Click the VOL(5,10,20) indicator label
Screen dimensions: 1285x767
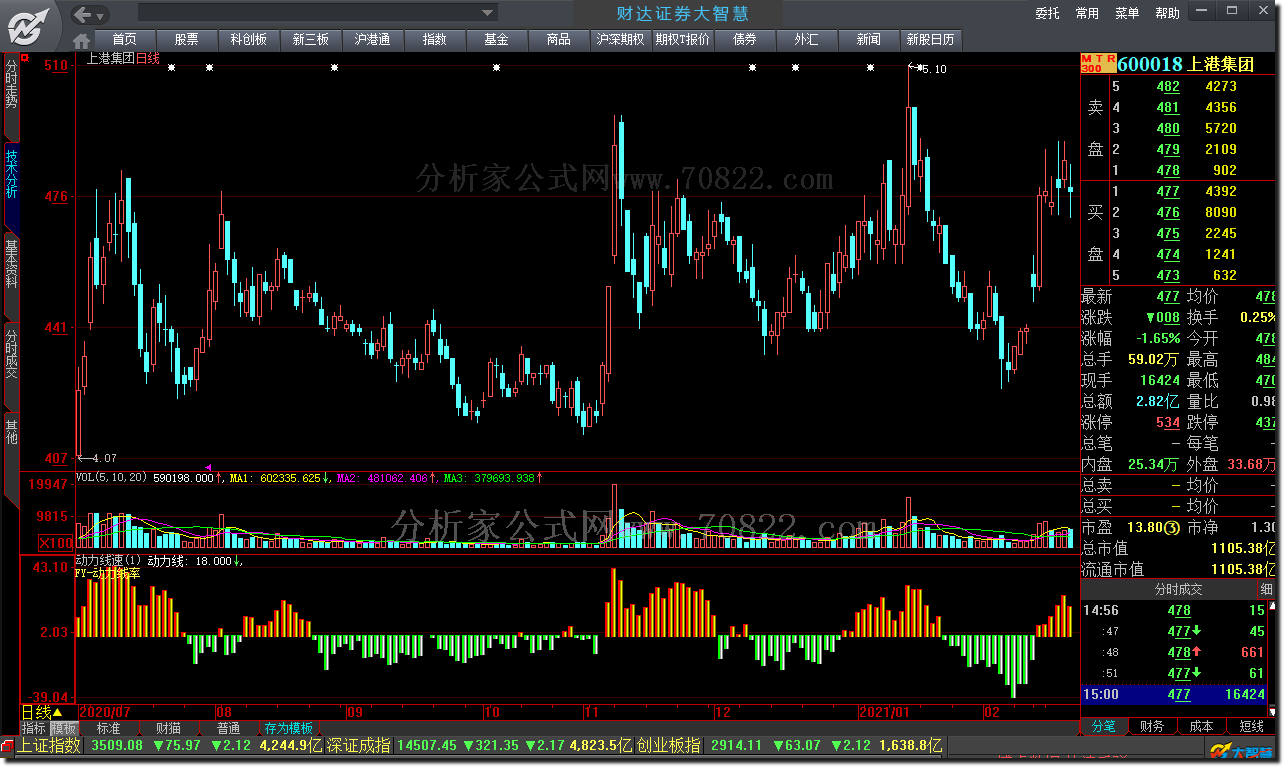point(112,478)
